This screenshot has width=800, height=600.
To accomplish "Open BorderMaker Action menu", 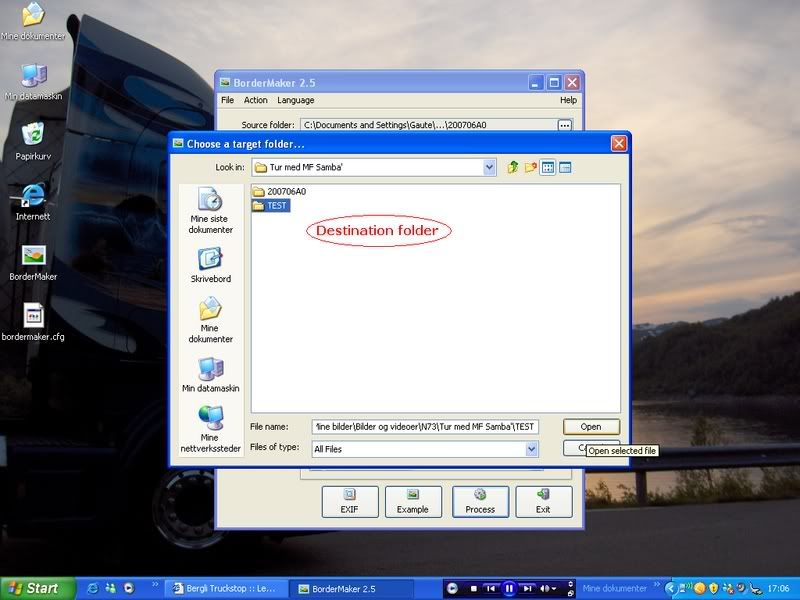I will coord(256,100).
